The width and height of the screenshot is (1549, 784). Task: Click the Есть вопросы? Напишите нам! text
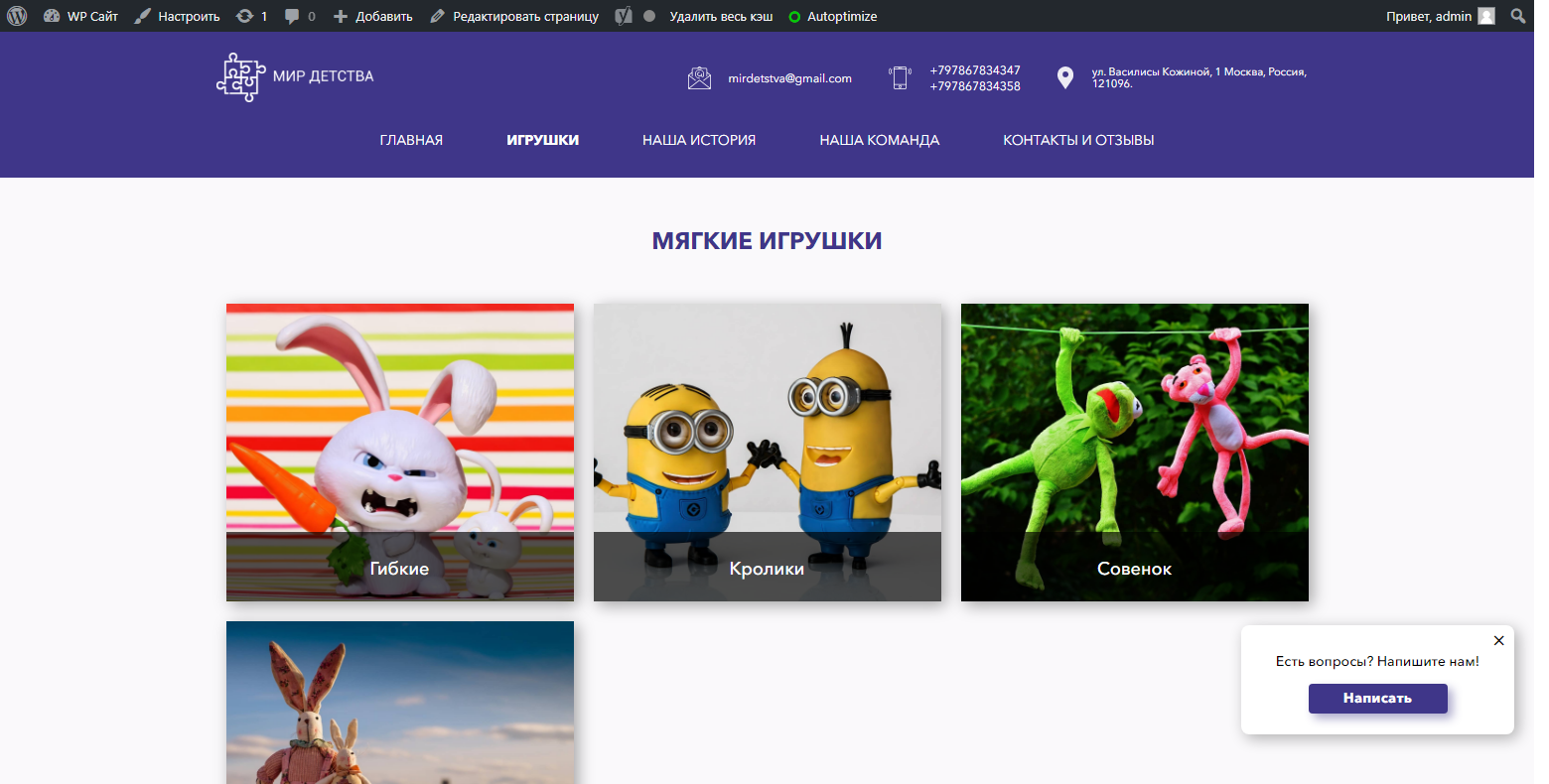click(x=1377, y=662)
